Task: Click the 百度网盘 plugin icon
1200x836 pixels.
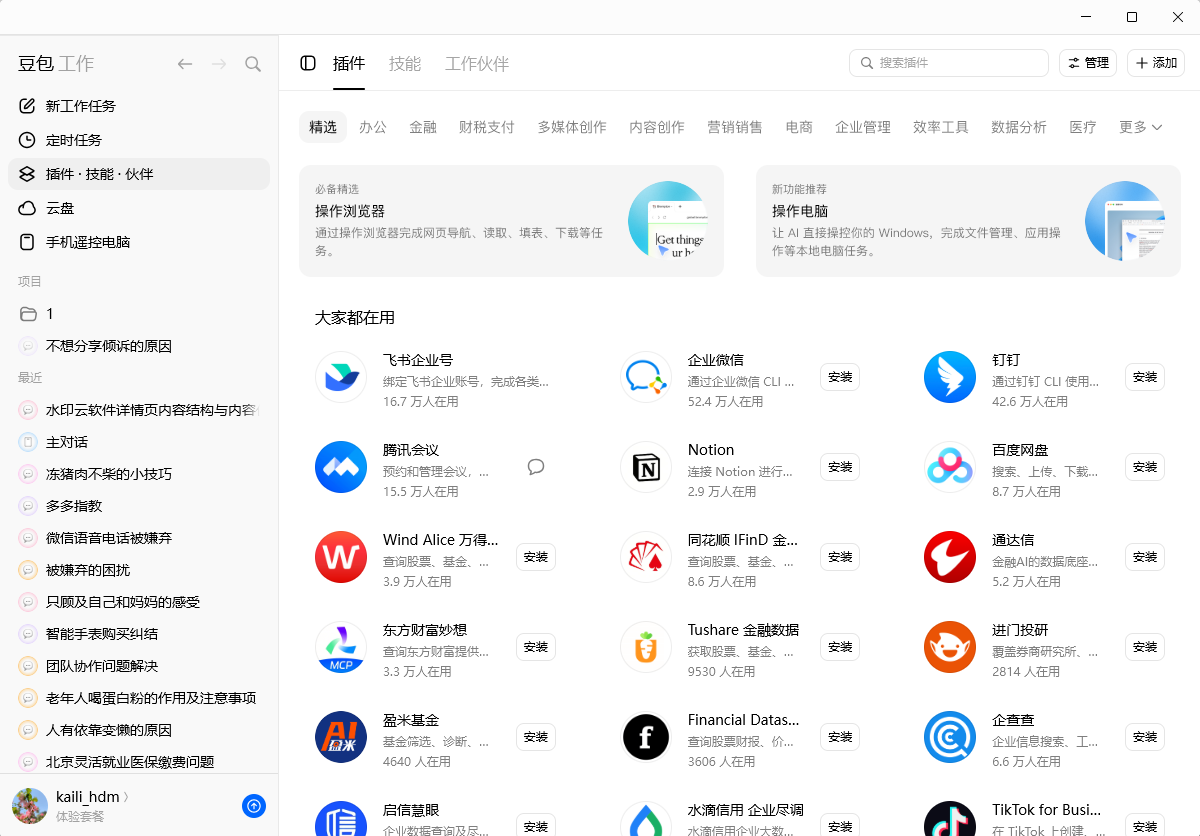Action: [x=950, y=467]
